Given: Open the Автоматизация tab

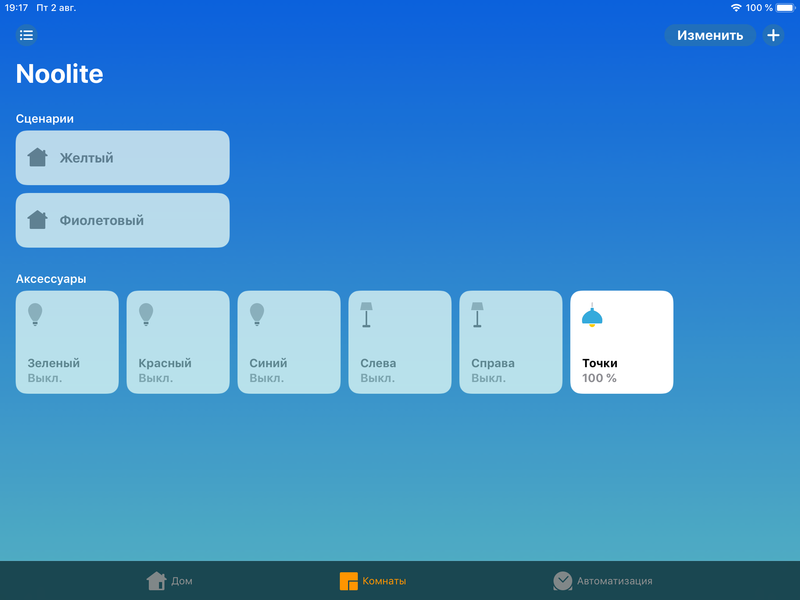Looking at the screenshot, I should 605,580.
